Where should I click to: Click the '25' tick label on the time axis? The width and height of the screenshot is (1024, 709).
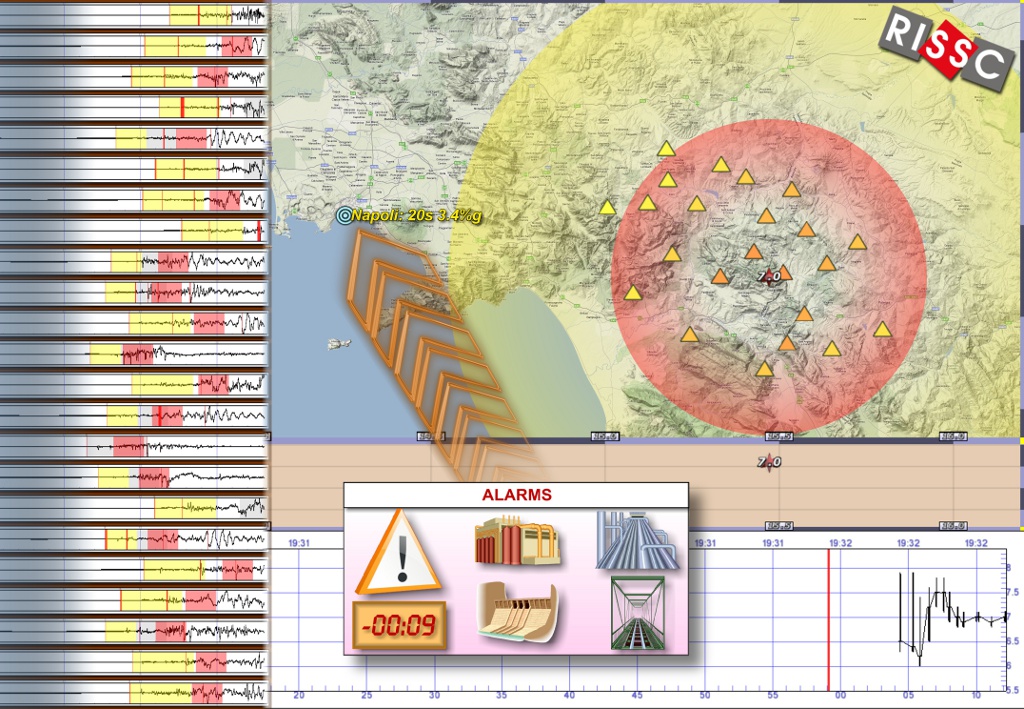pyautogui.click(x=367, y=695)
